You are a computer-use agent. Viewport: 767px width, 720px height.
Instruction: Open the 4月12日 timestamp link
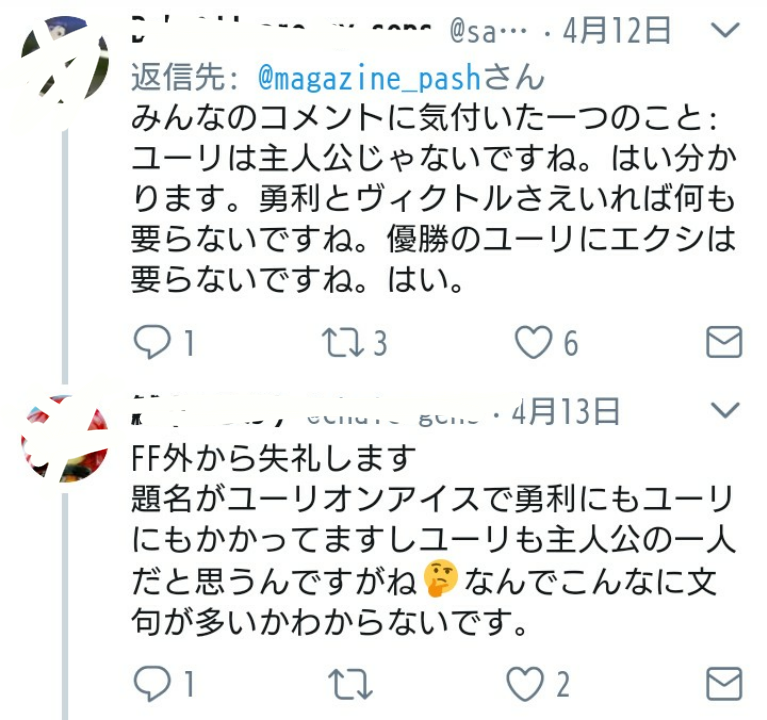(x=616, y=30)
